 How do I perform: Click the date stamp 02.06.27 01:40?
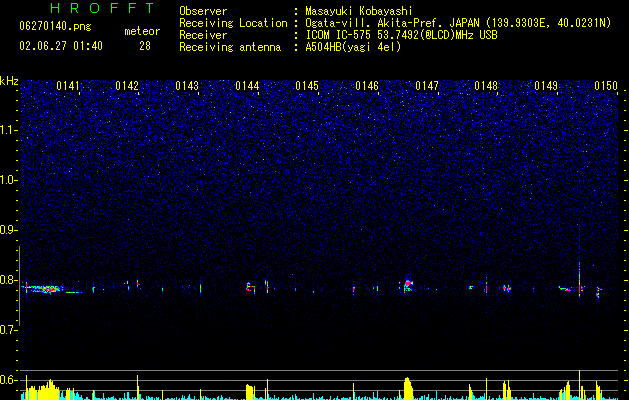[x=61, y=46]
